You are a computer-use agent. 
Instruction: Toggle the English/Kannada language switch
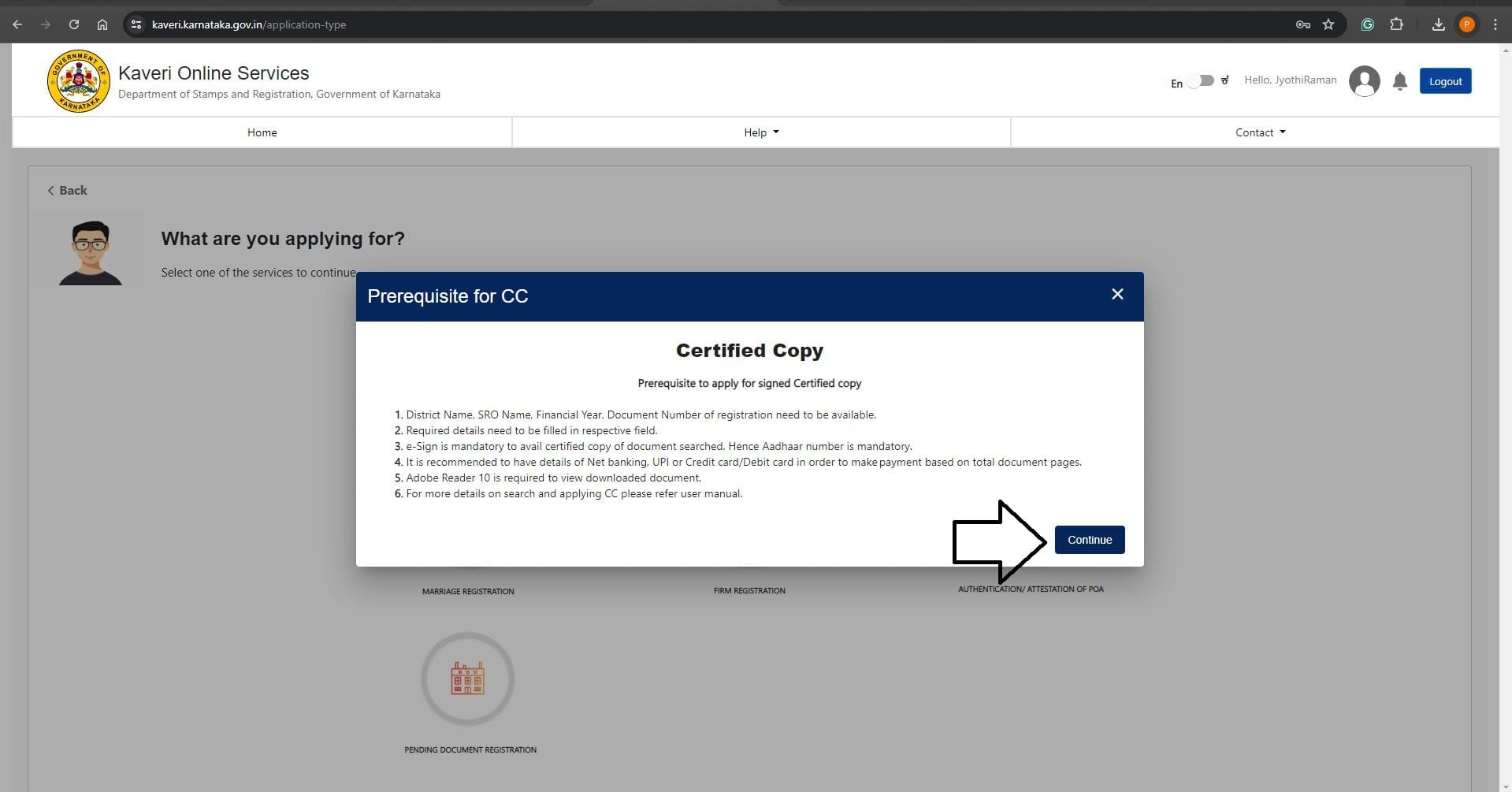tap(1202, 81)
